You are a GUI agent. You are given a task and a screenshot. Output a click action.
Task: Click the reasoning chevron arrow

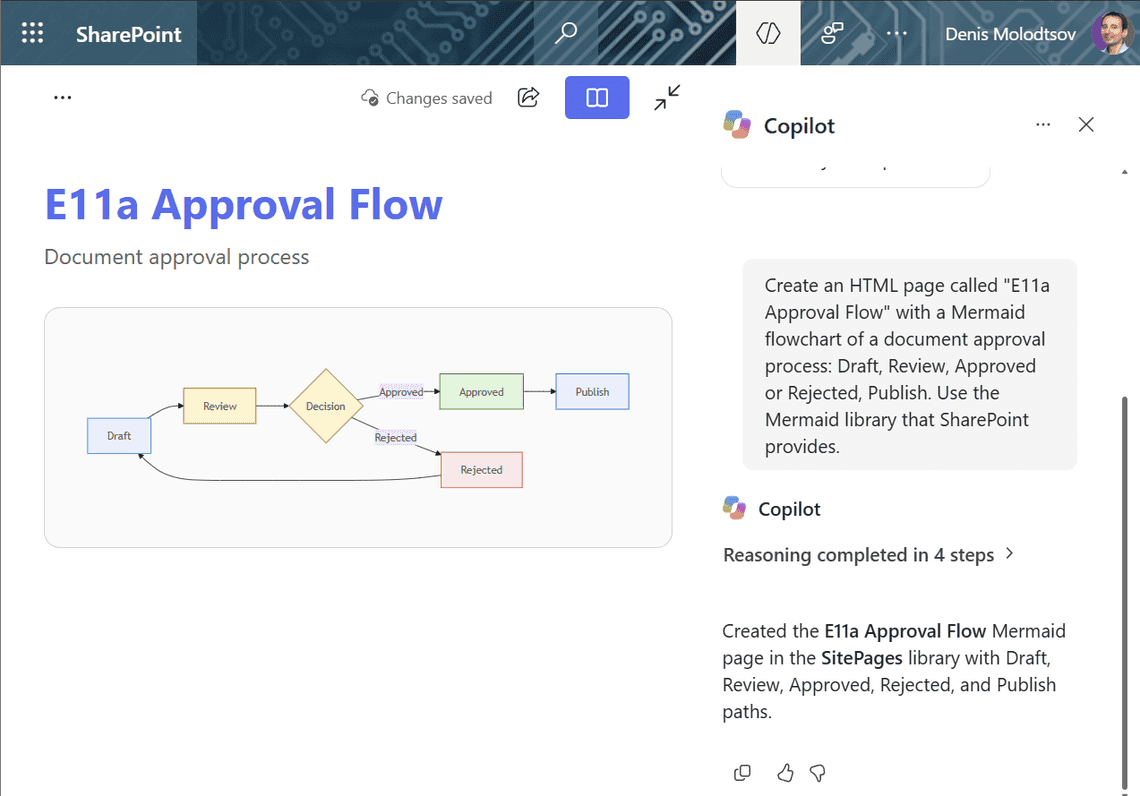(1009, 554)
